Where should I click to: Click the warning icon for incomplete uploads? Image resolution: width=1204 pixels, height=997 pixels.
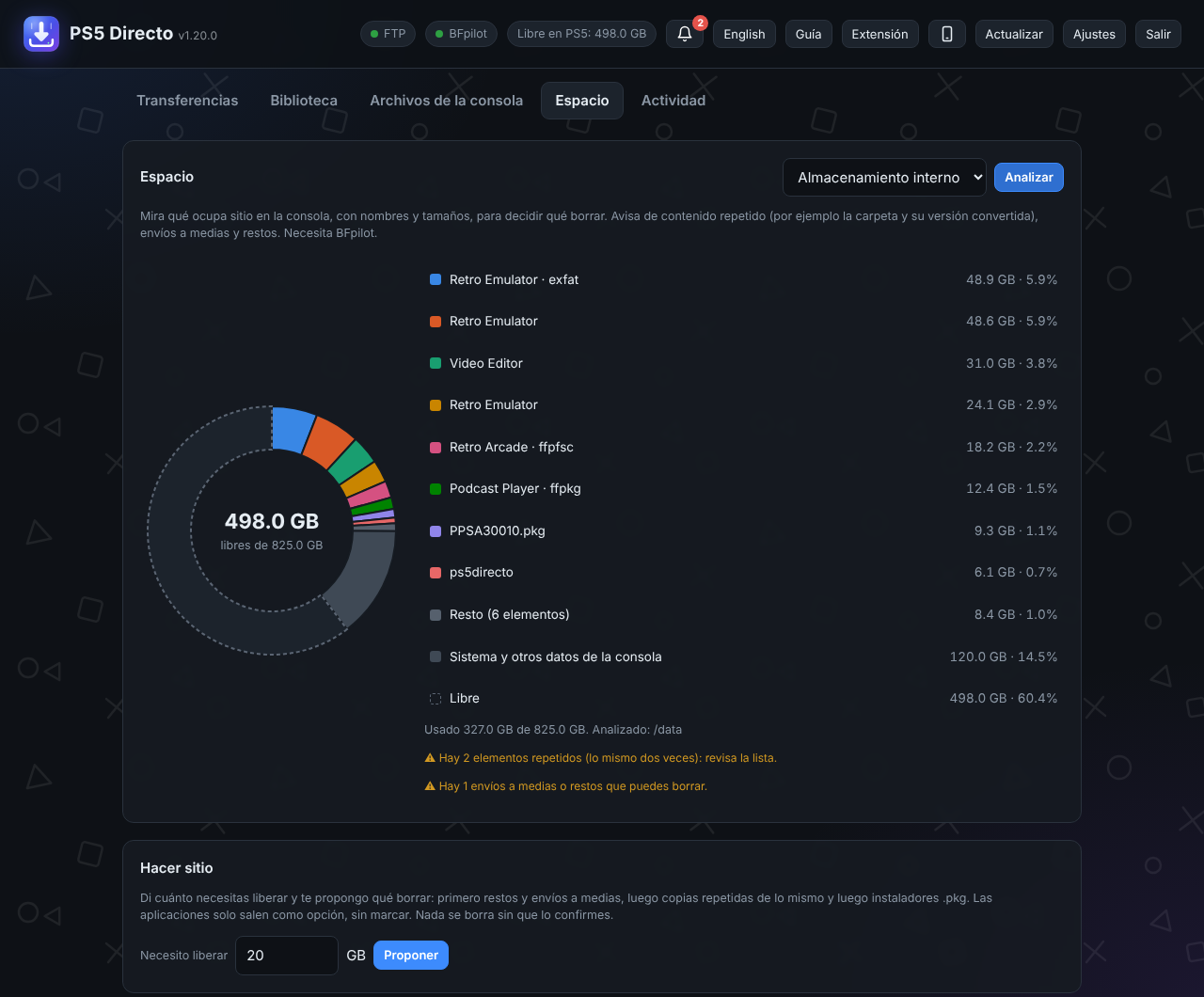430,786
